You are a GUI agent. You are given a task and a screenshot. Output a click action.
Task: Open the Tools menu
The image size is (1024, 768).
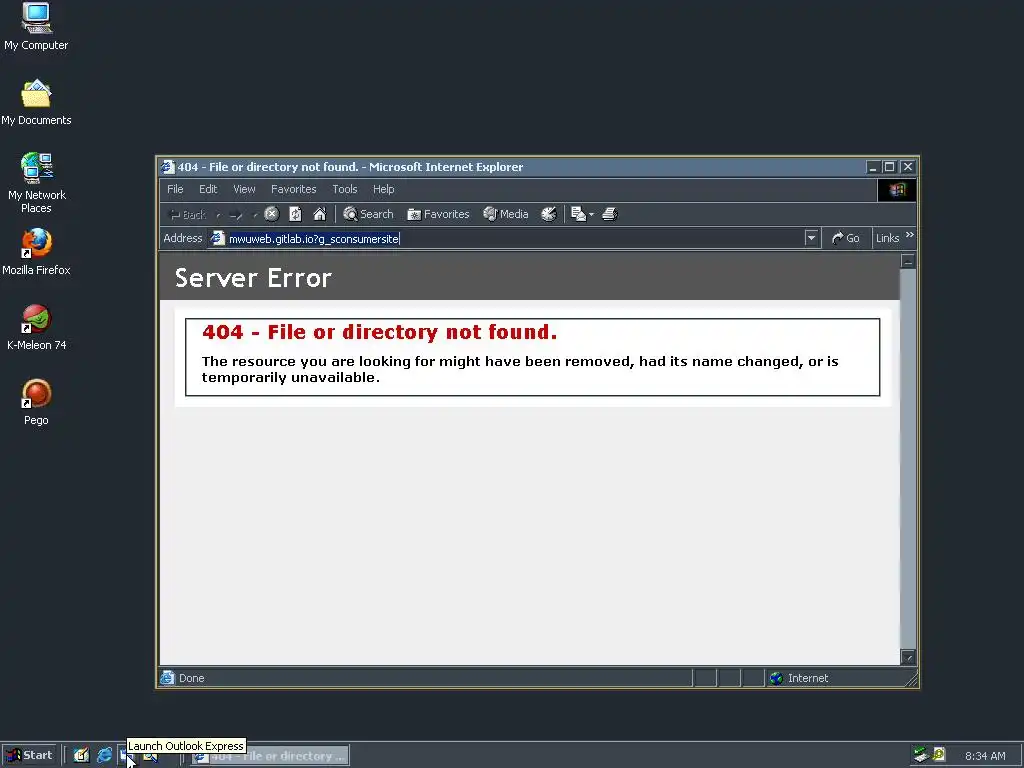pos(345,189)
